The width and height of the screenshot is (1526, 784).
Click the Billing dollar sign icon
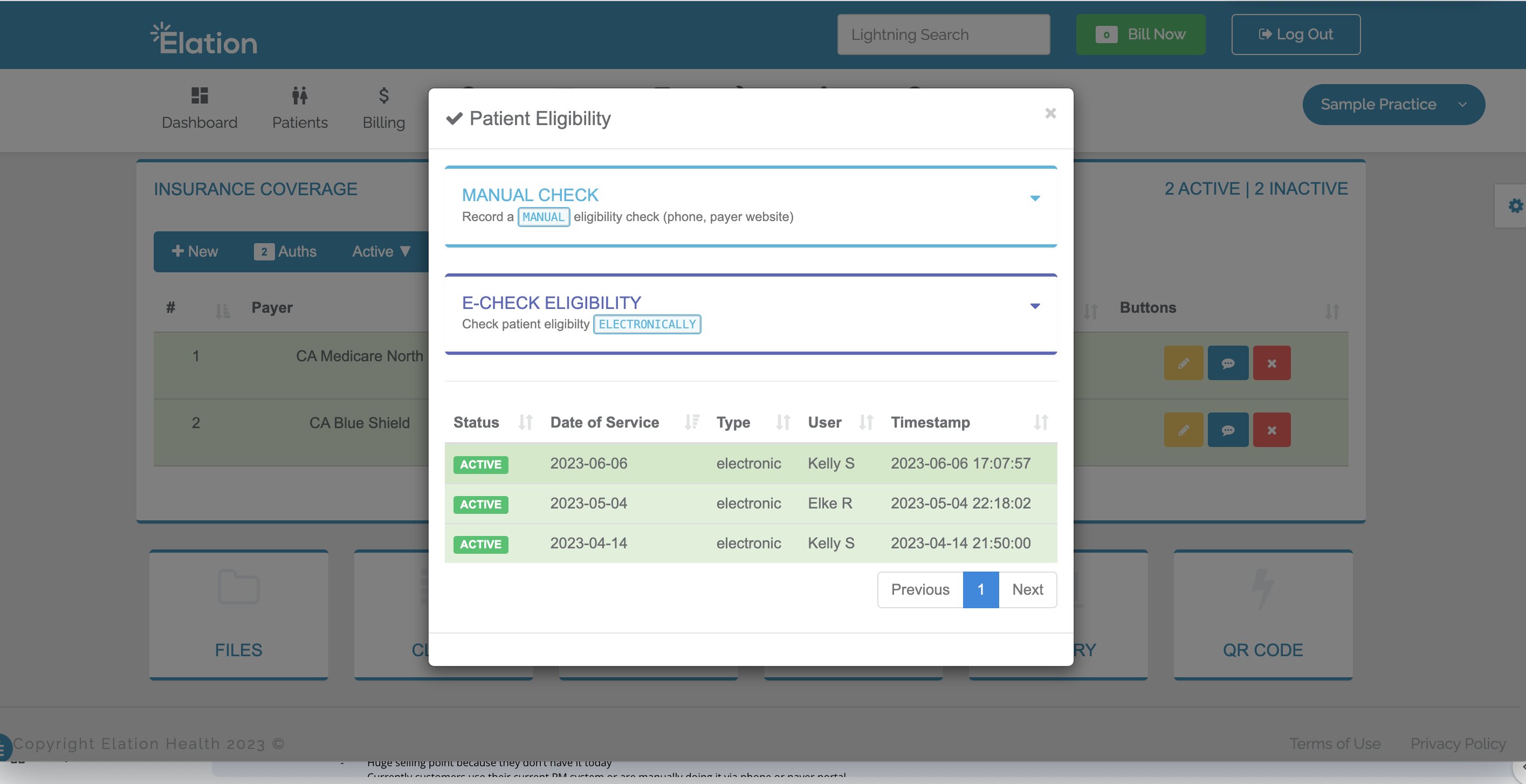tap(384, 95)
